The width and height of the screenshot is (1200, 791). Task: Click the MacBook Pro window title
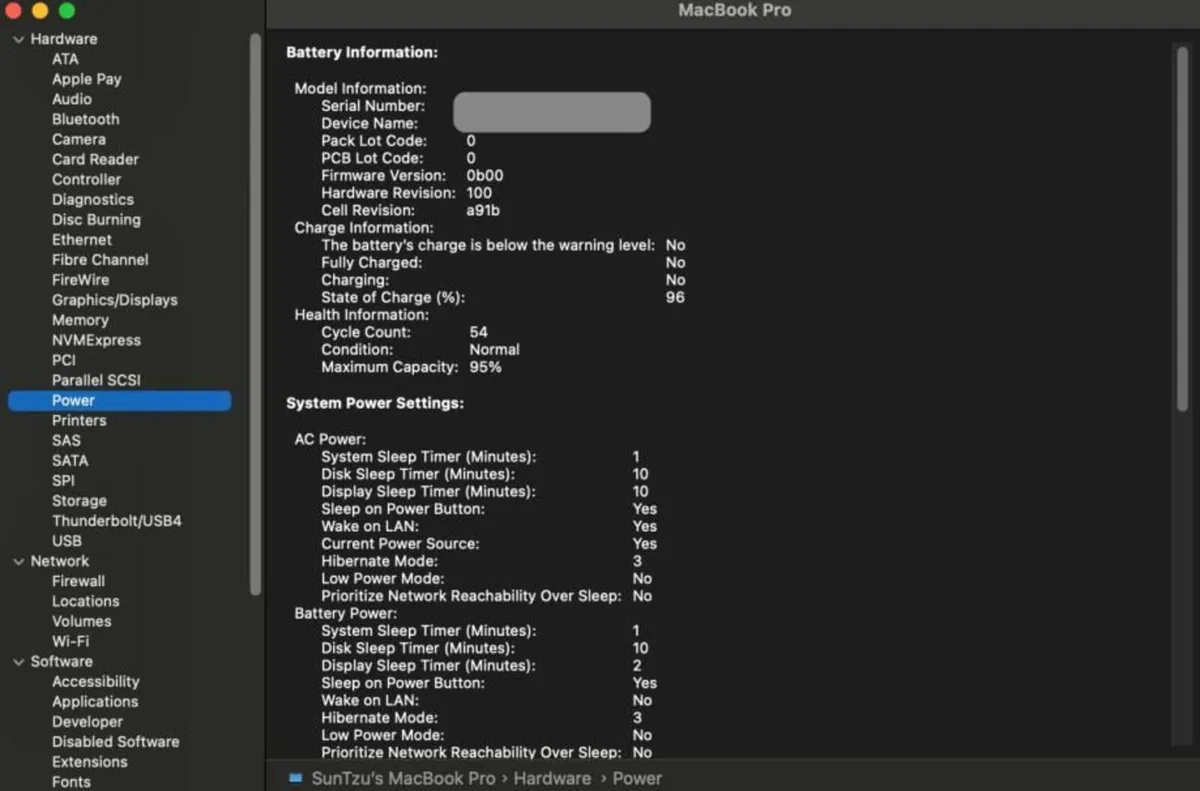coord(734,10)
